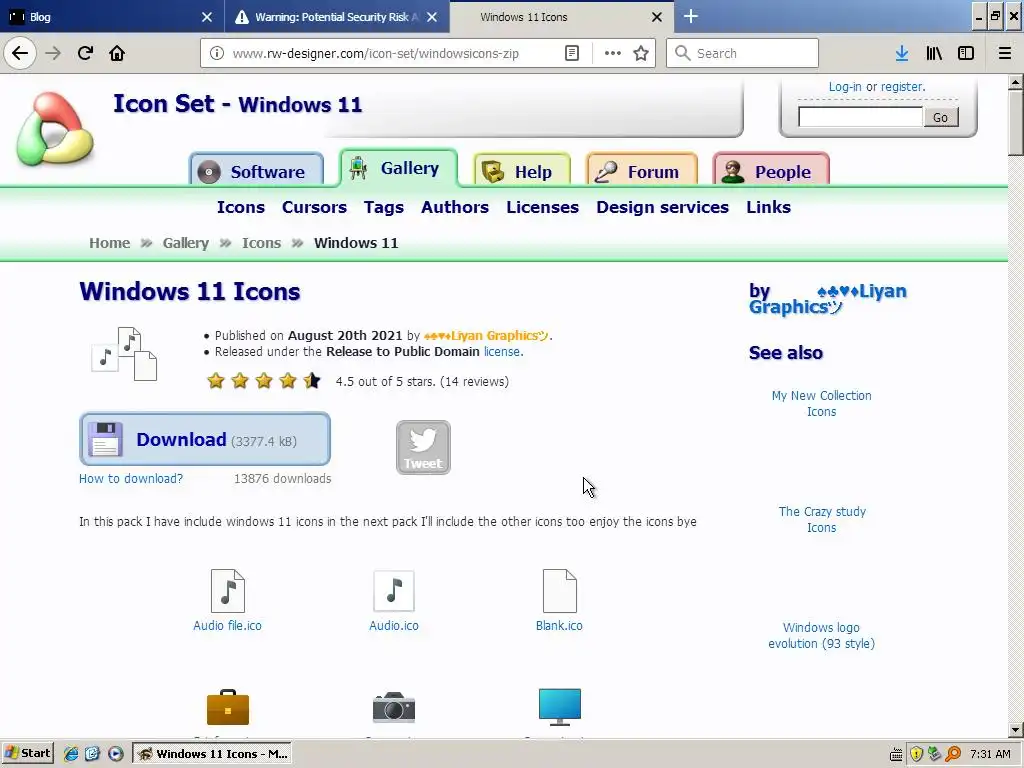Open the briefcase icon thumbnail
Image resolution: width=1024 pixels, height=768 pixels.
tap(228, 707)
